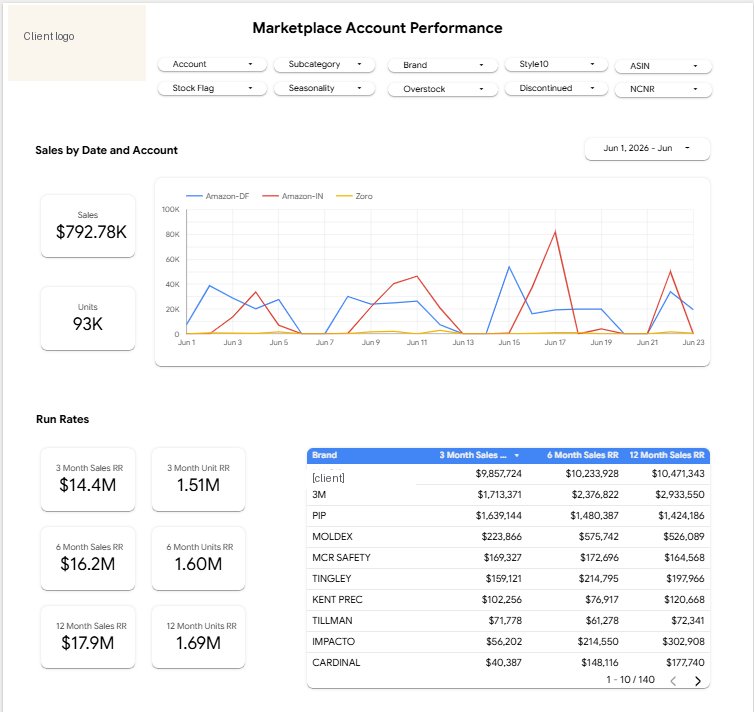Select the Units 93K scorecard
This screenshot has height=712, width=754.
tap(88, 318)
